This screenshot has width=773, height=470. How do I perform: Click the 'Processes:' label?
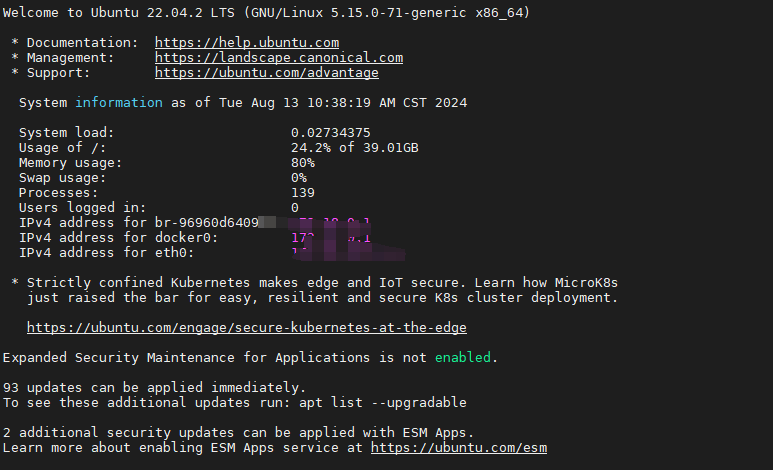click(59, 193)
